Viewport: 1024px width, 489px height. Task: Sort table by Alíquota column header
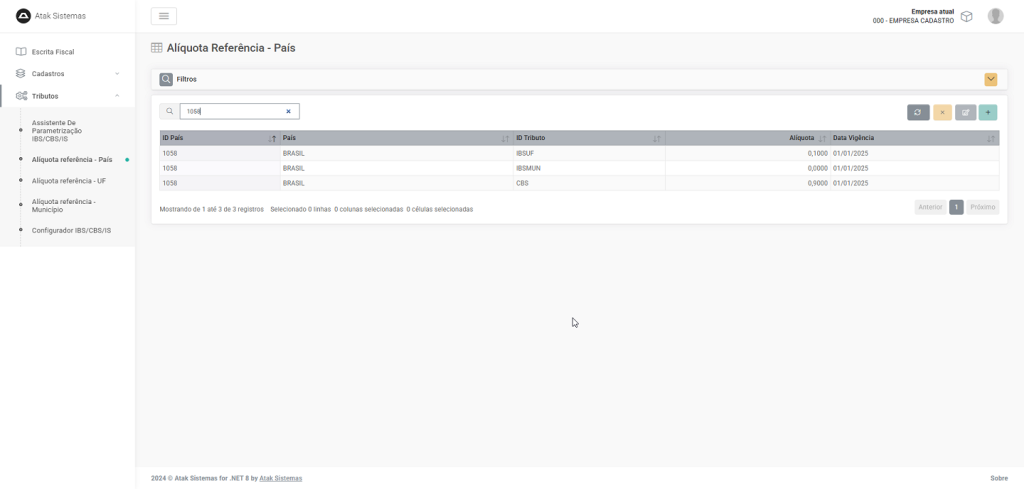(801, 138)
